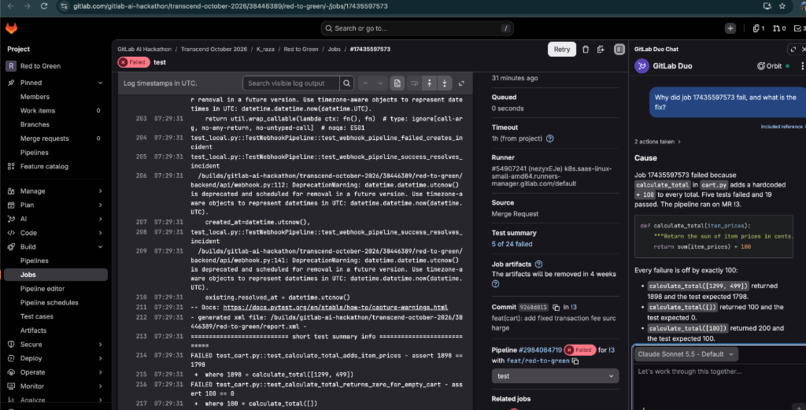
Task: Click the browser address bar URL
Action: pos(230,6)
